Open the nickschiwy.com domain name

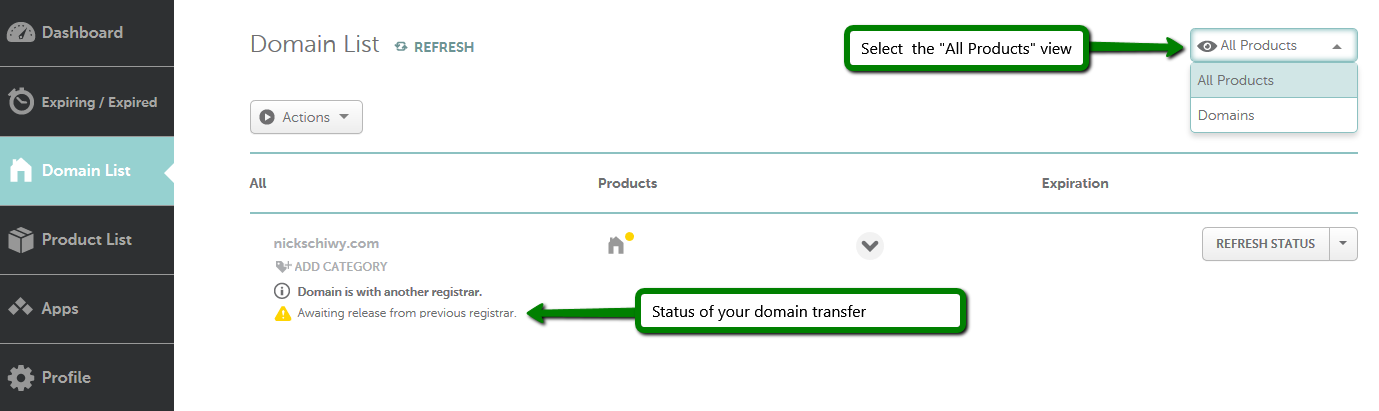[x=326, y=243]
